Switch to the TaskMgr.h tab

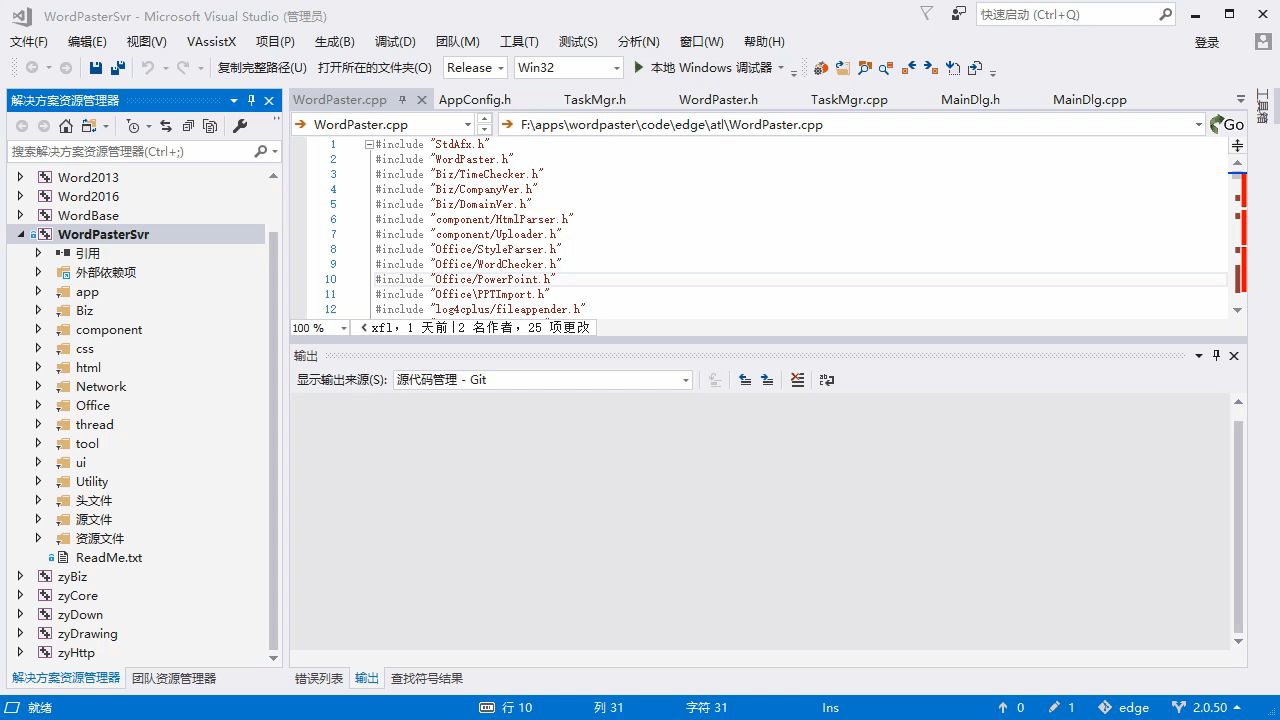point(595,100)
